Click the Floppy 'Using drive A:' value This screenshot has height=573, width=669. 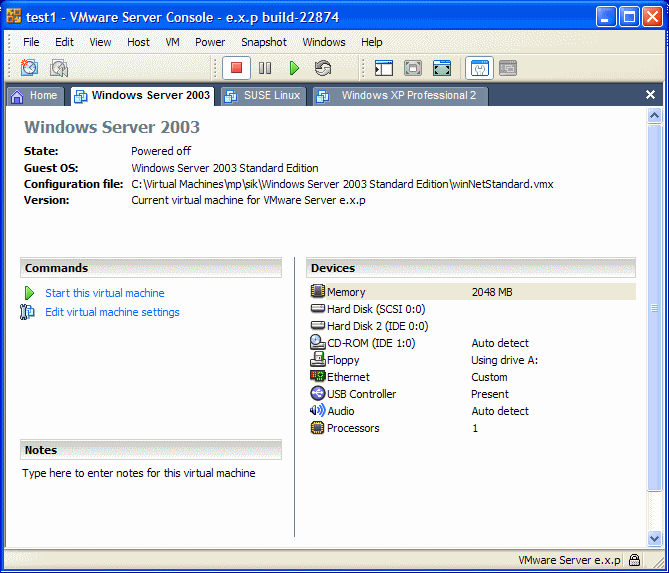(x=504, y=360)
